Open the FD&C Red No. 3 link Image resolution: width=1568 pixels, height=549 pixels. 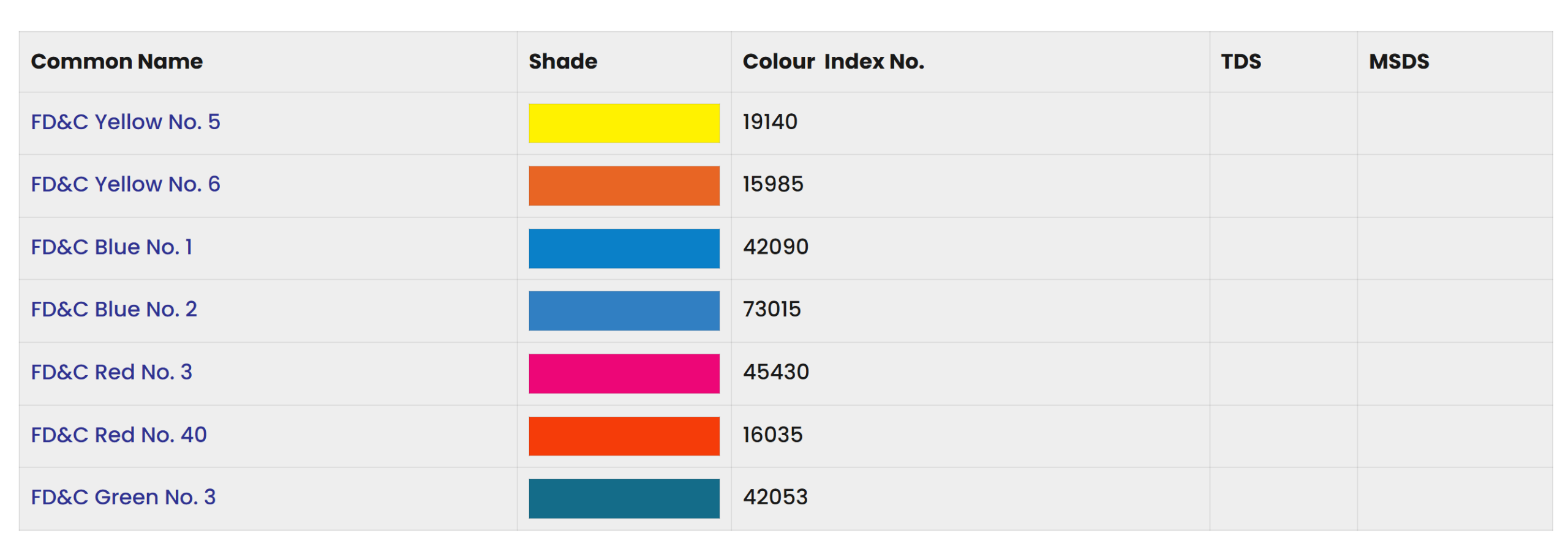111,372
